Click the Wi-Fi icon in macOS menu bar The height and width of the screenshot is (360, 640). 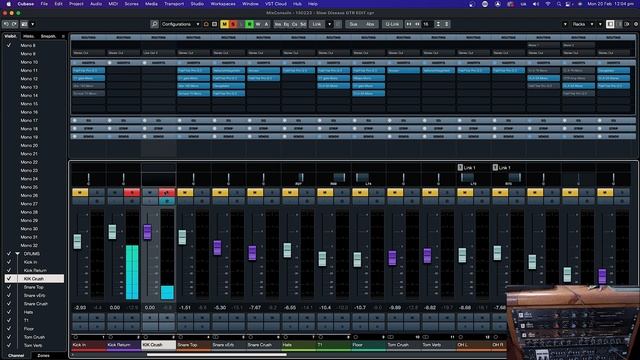(548, 4)
